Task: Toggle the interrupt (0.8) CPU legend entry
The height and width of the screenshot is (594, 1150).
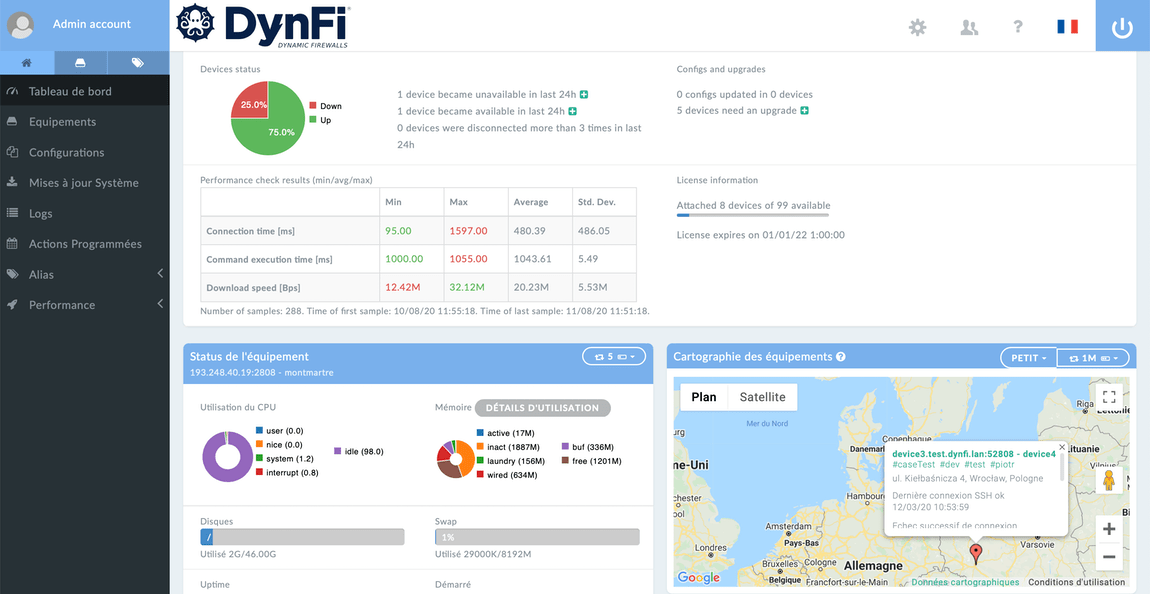Action: 287,472
